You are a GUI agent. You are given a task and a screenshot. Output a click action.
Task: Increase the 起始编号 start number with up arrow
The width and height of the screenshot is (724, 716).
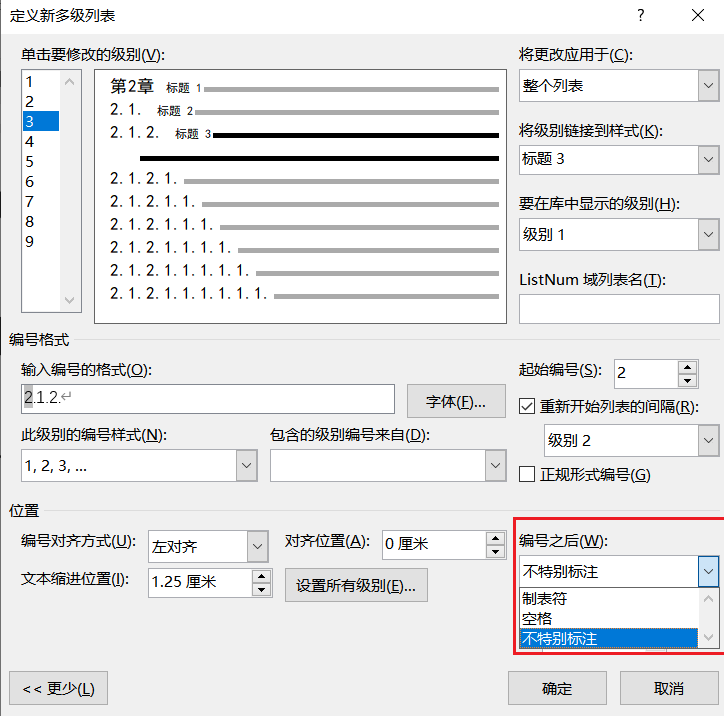coord(688,367)
